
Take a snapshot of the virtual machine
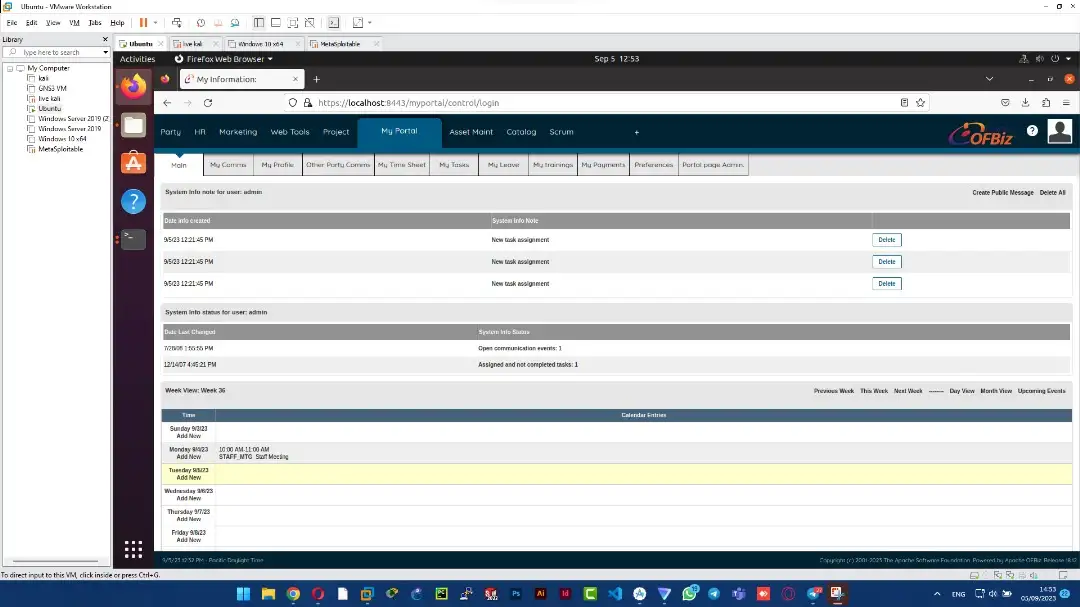tap(201, 22)
